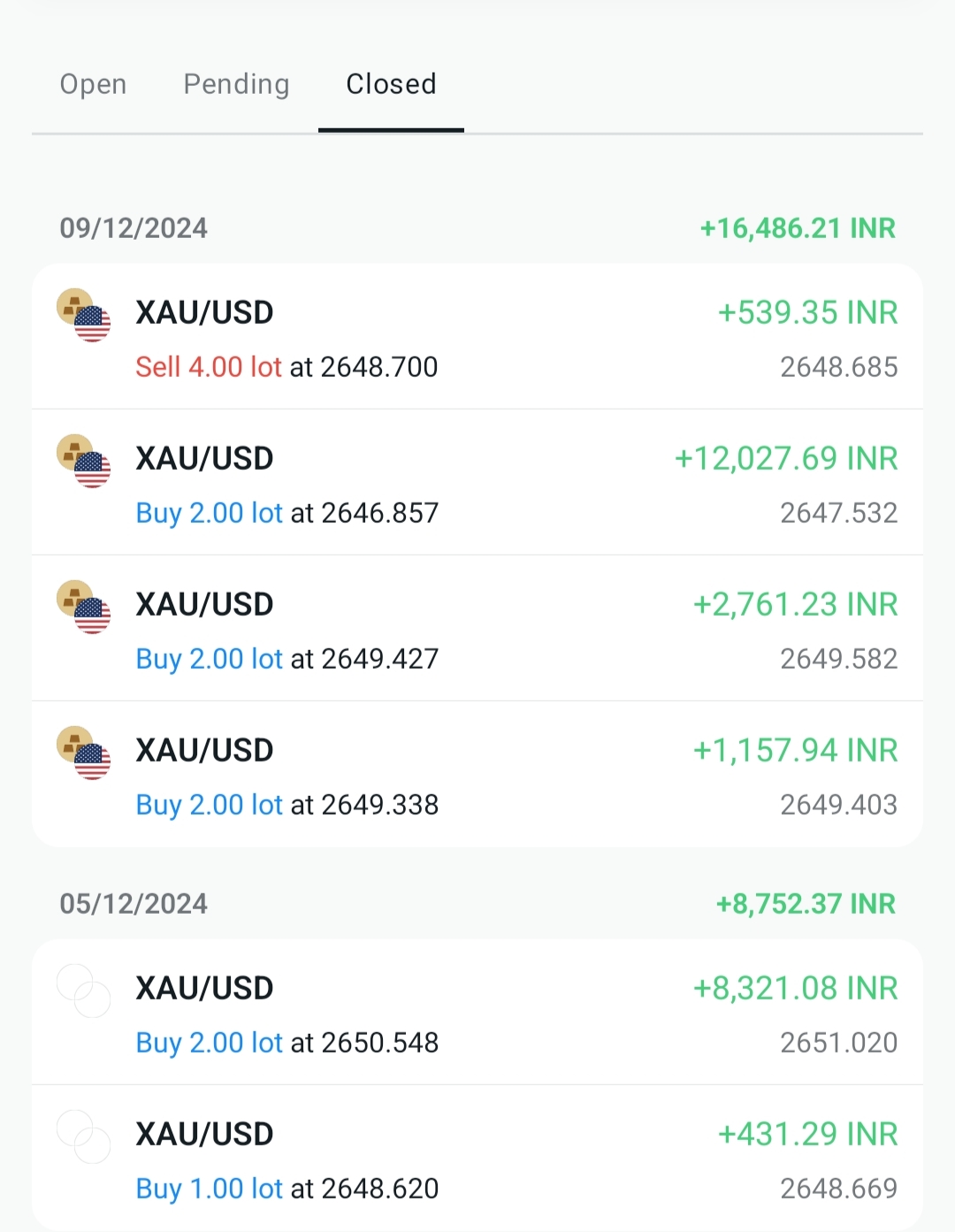Click the +16,486.21 INR daily total
The image size is (955, 1232).
(x=798, y=228)
